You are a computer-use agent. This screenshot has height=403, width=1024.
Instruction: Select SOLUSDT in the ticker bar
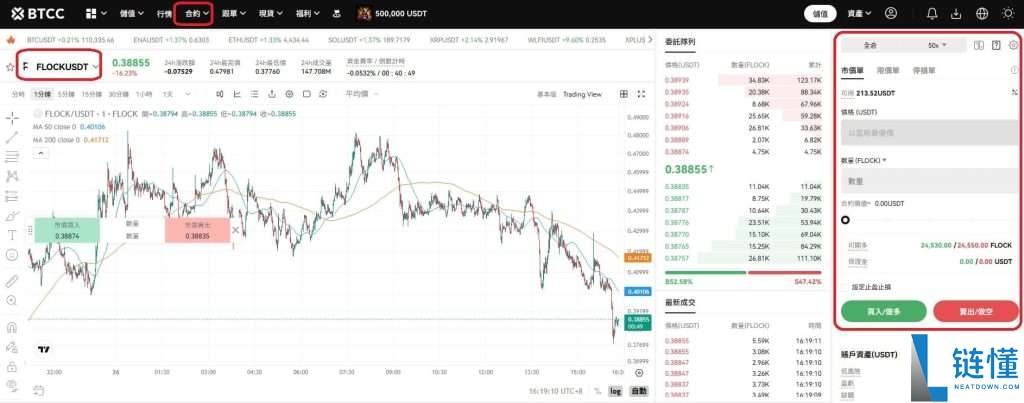click(369, 40)
